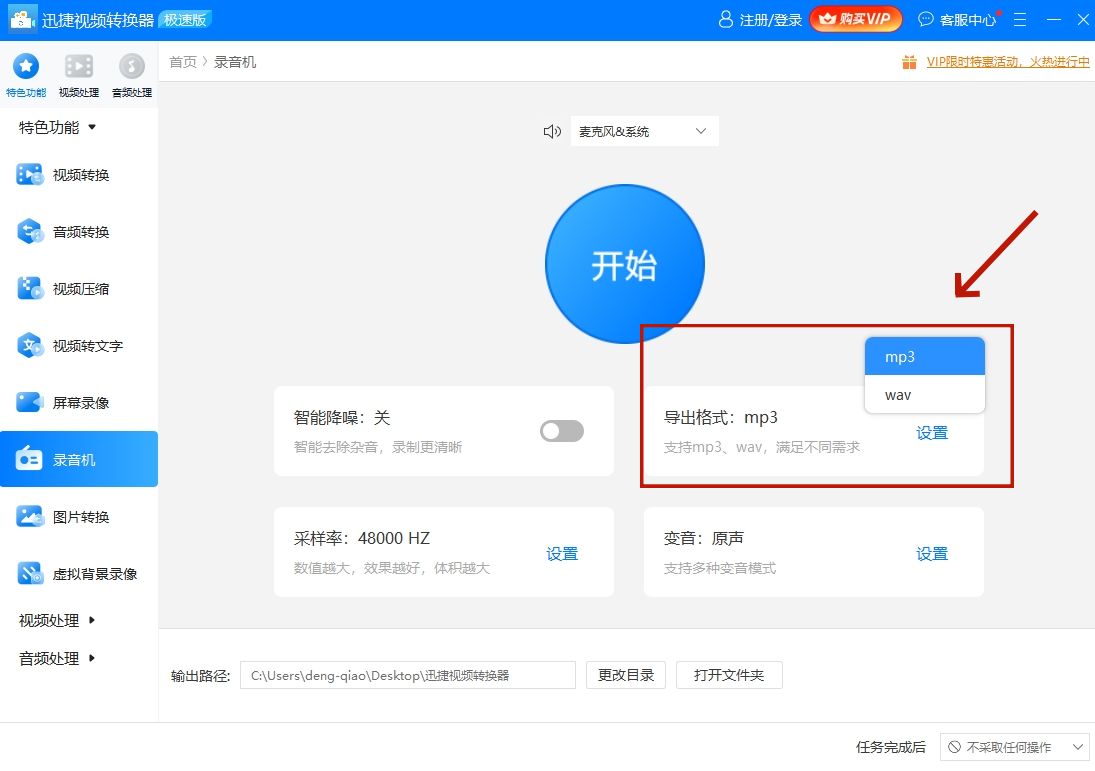Viewport: 1095px width, 771px height.
Task: Click the 视频压缩 sidebar icon
Action: tap(29, 288)
